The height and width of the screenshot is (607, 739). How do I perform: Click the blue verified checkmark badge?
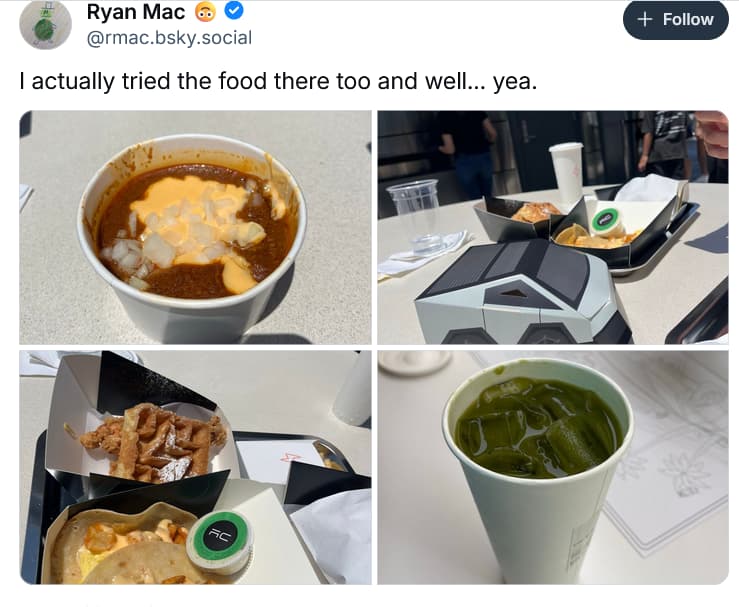pos(234,11)
